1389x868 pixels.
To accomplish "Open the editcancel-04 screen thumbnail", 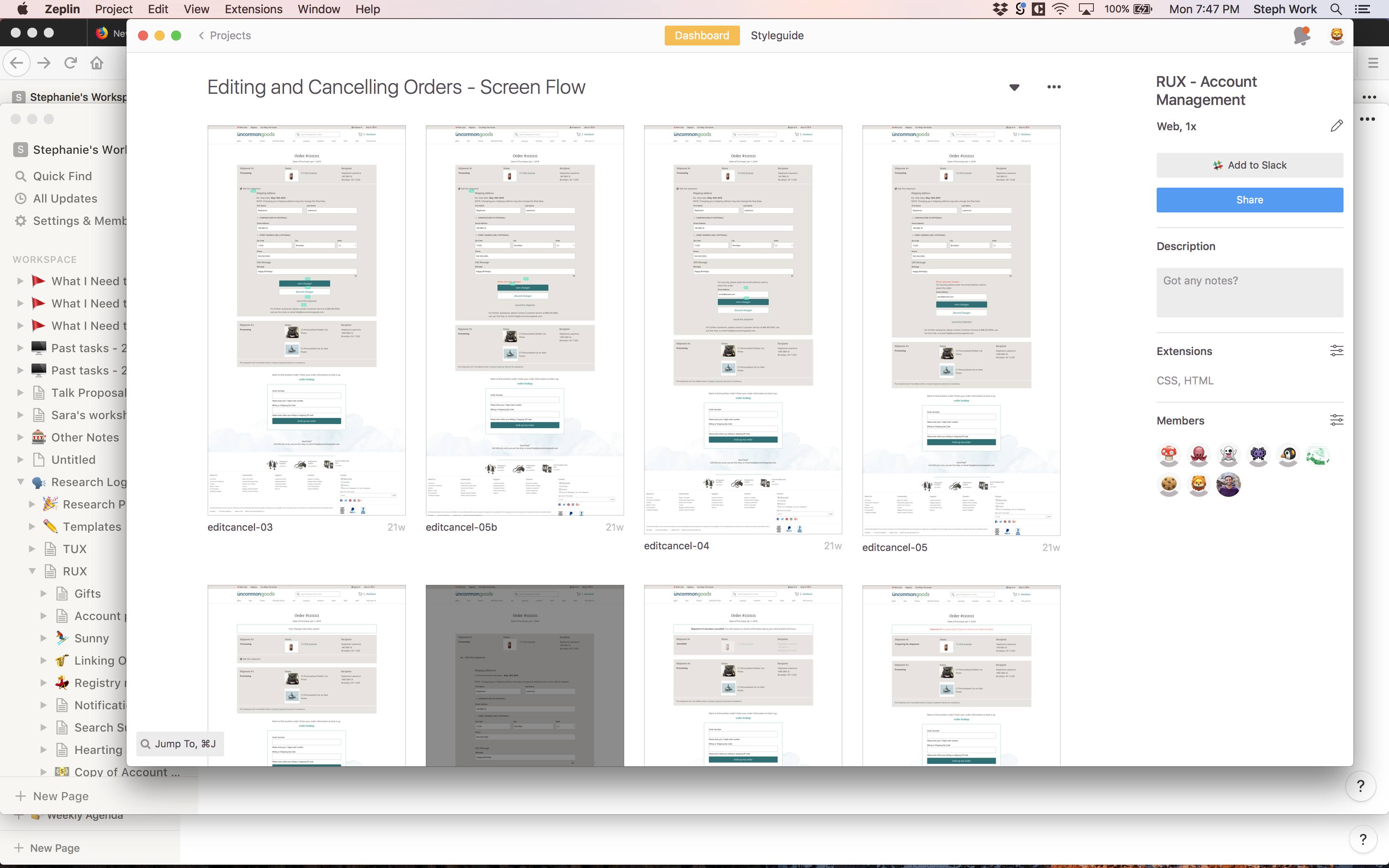I will tap(743, 329).
